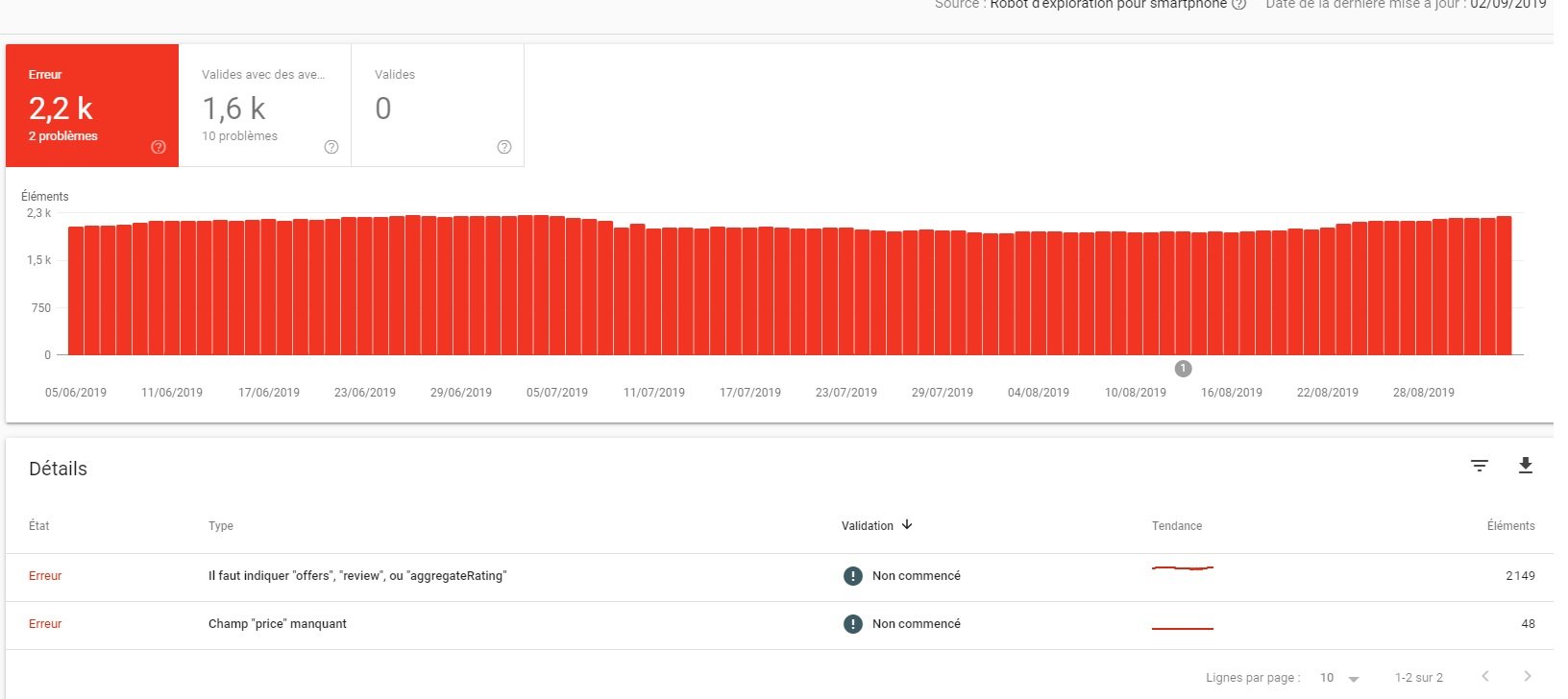Go to next page with right chevron

point(1527,677)
